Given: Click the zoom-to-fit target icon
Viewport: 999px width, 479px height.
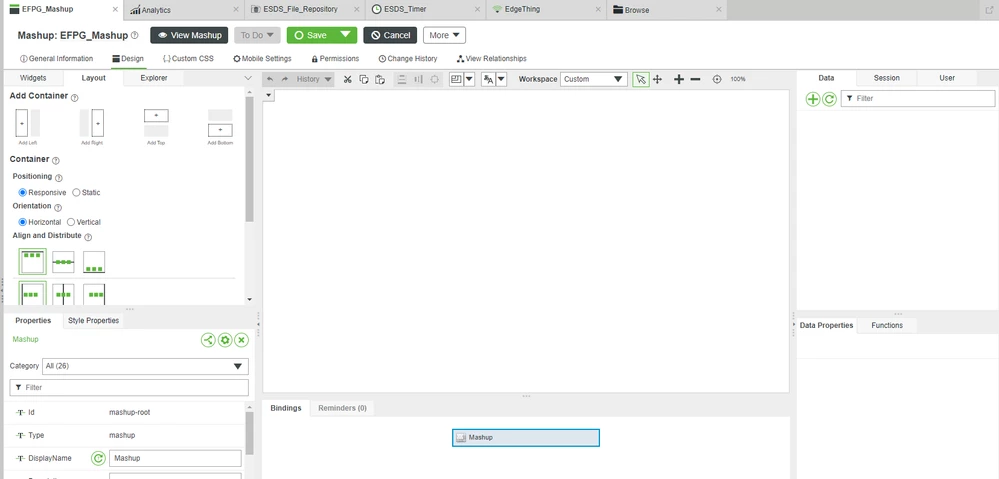Looking at the screenshot, I should coord(717,80).
